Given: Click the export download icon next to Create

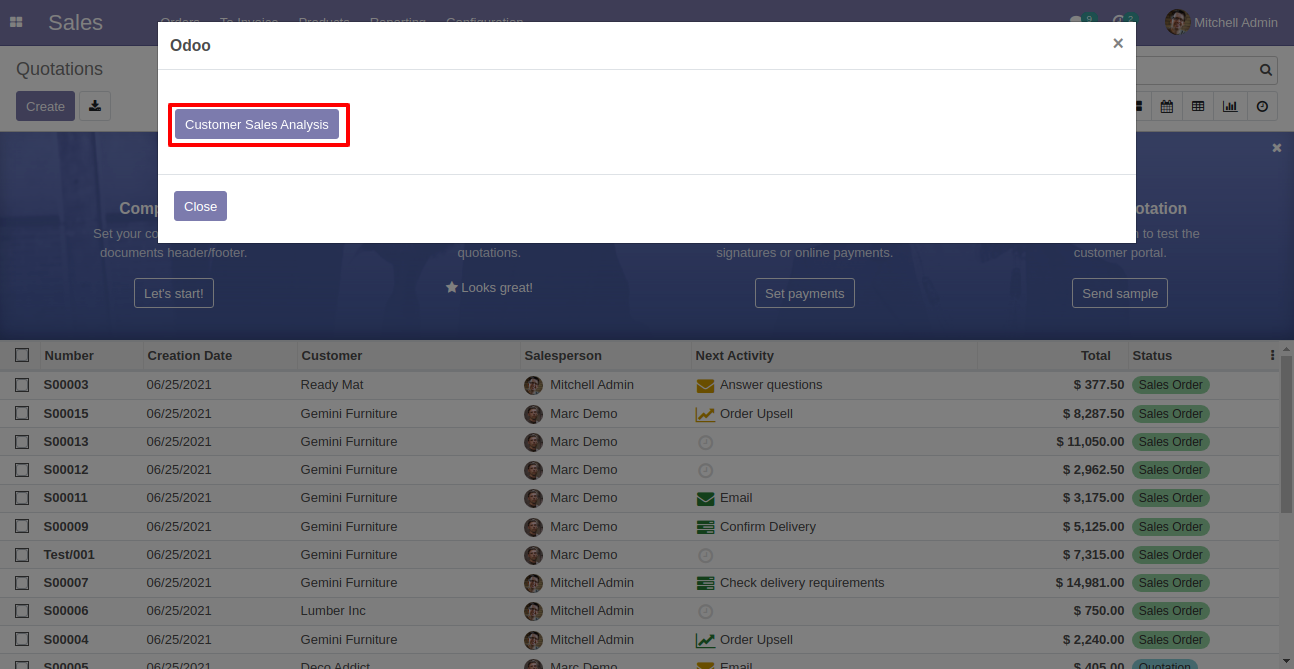Looking at the screenshot, I should (95, 106).
